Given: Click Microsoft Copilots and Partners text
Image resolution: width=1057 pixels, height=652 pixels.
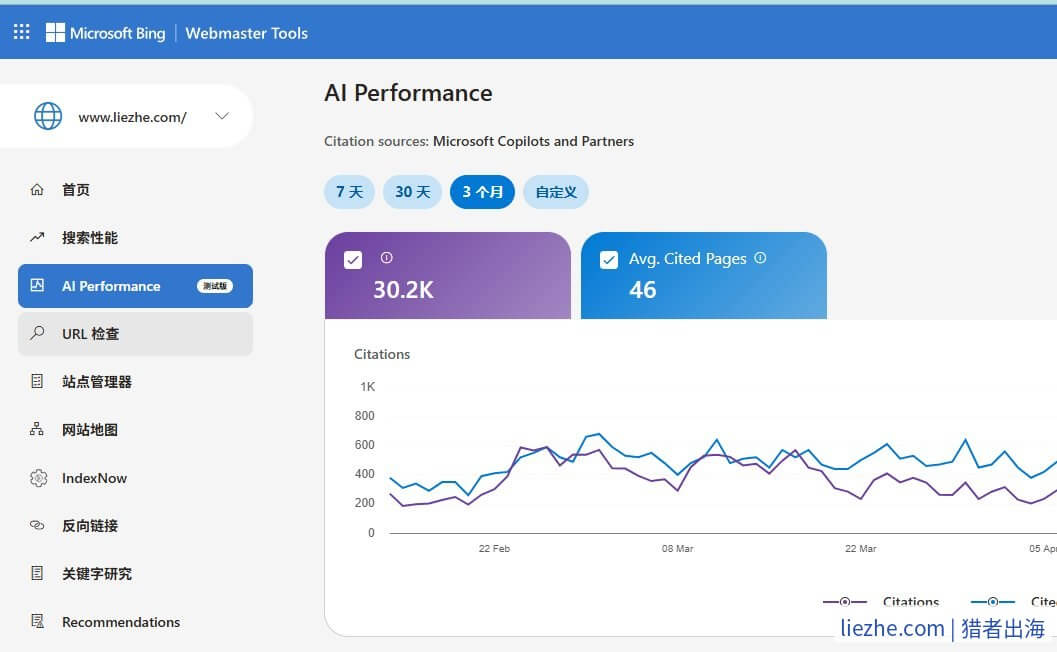Looking at the screenshot, I should click(533, 142).
